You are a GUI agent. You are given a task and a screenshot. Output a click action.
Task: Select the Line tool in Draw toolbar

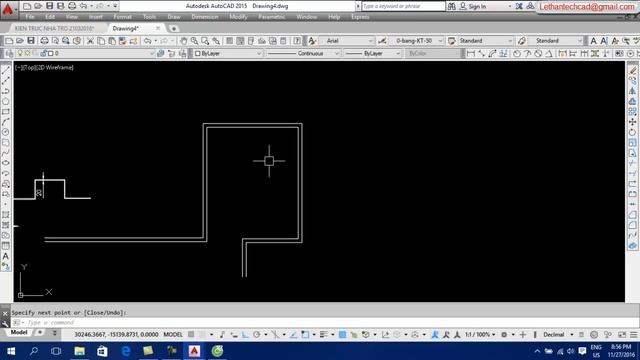point(6,70)
